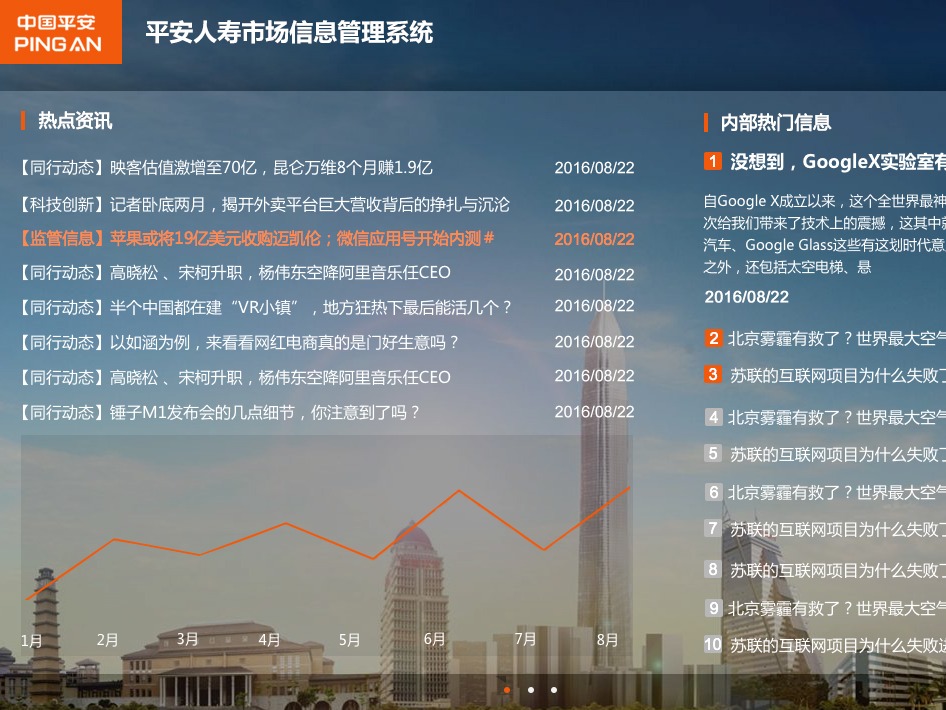Select the second carousel pagination dot
The width and height of the screenshot is (946, 710).
coord(531,689)
